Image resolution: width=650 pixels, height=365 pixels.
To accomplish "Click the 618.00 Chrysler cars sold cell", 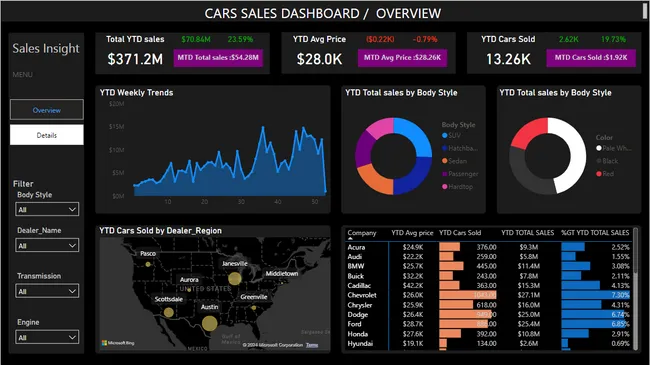I will [x=486, y=305].
